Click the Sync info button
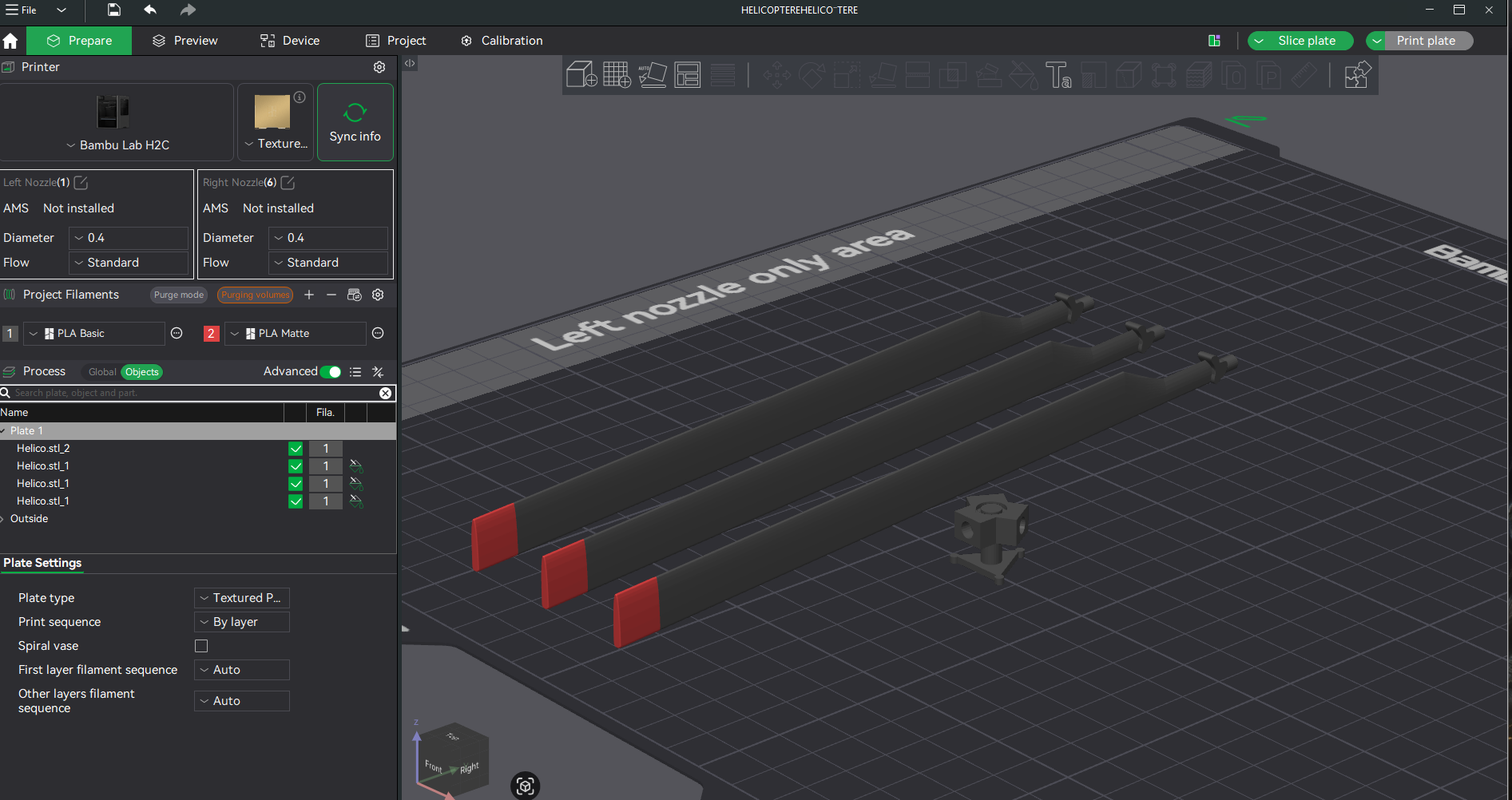The image size is (1512, 800). (355, 121)
